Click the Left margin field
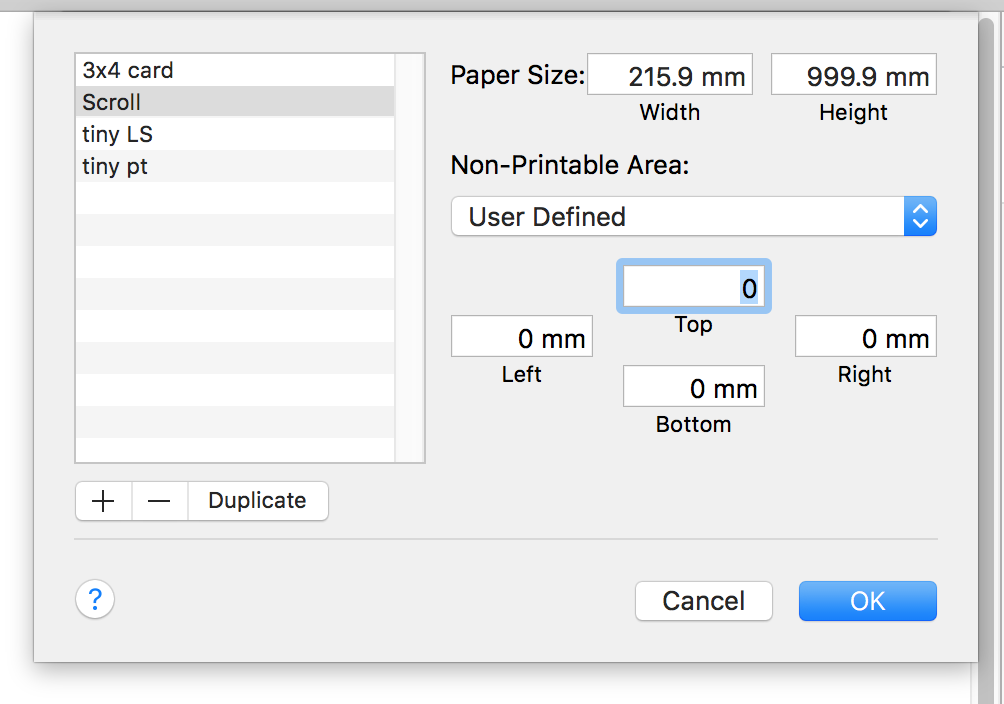This screenshot has width=1004, height=704. tap(521, 338)
